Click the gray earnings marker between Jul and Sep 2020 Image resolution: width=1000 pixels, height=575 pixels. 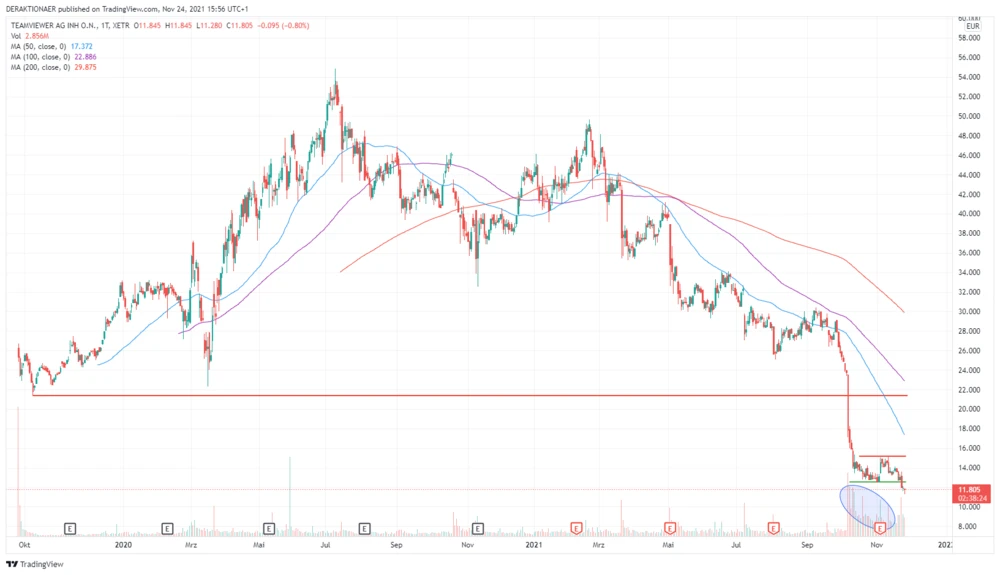364,526
